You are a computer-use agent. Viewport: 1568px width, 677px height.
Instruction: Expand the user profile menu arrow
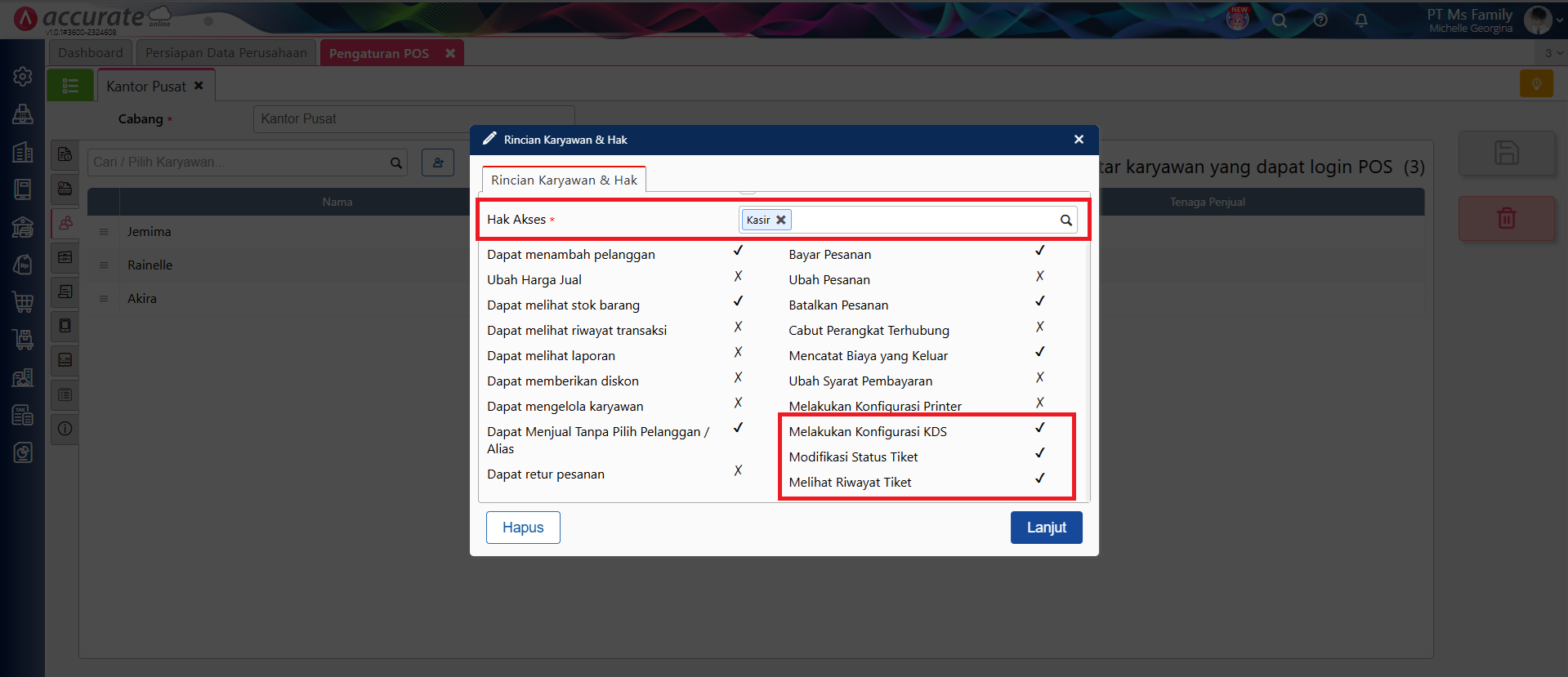(1559, 20)
